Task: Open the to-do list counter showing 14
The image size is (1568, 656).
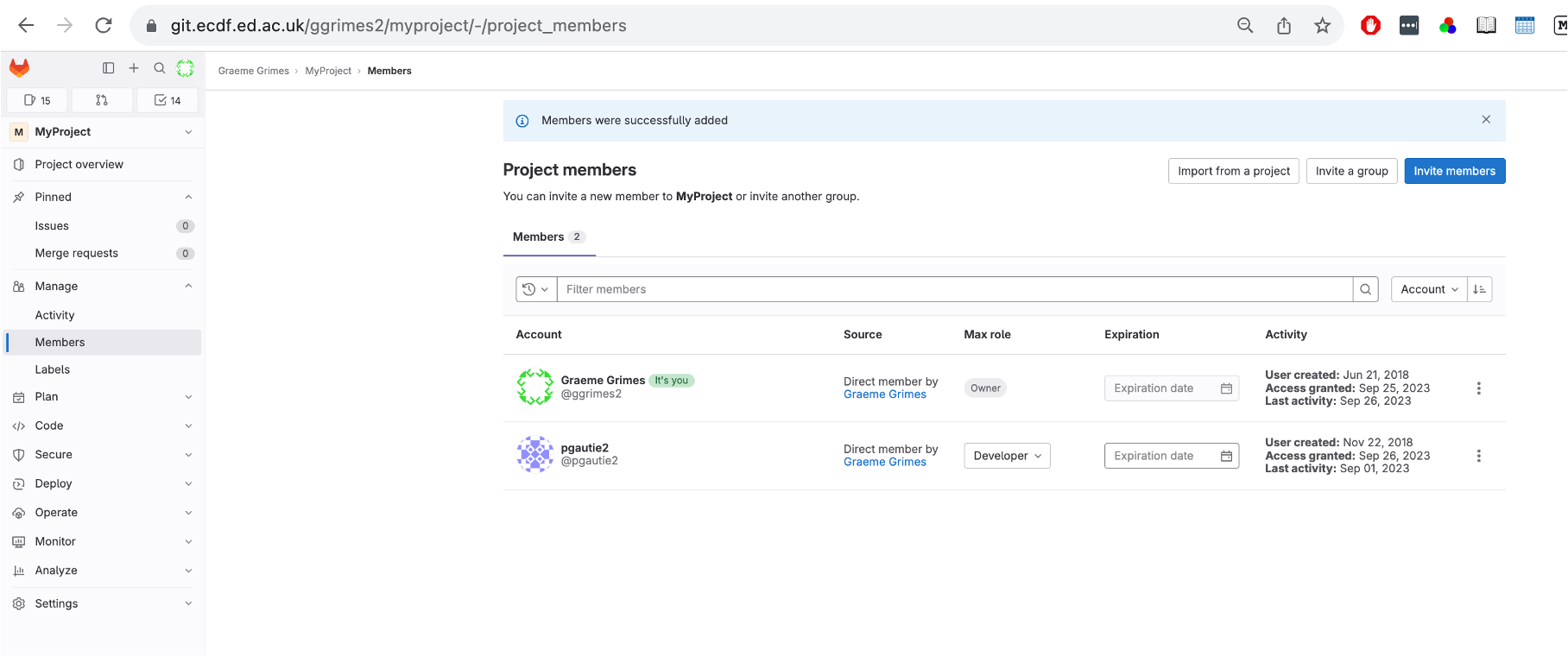Action: [168, 100]
